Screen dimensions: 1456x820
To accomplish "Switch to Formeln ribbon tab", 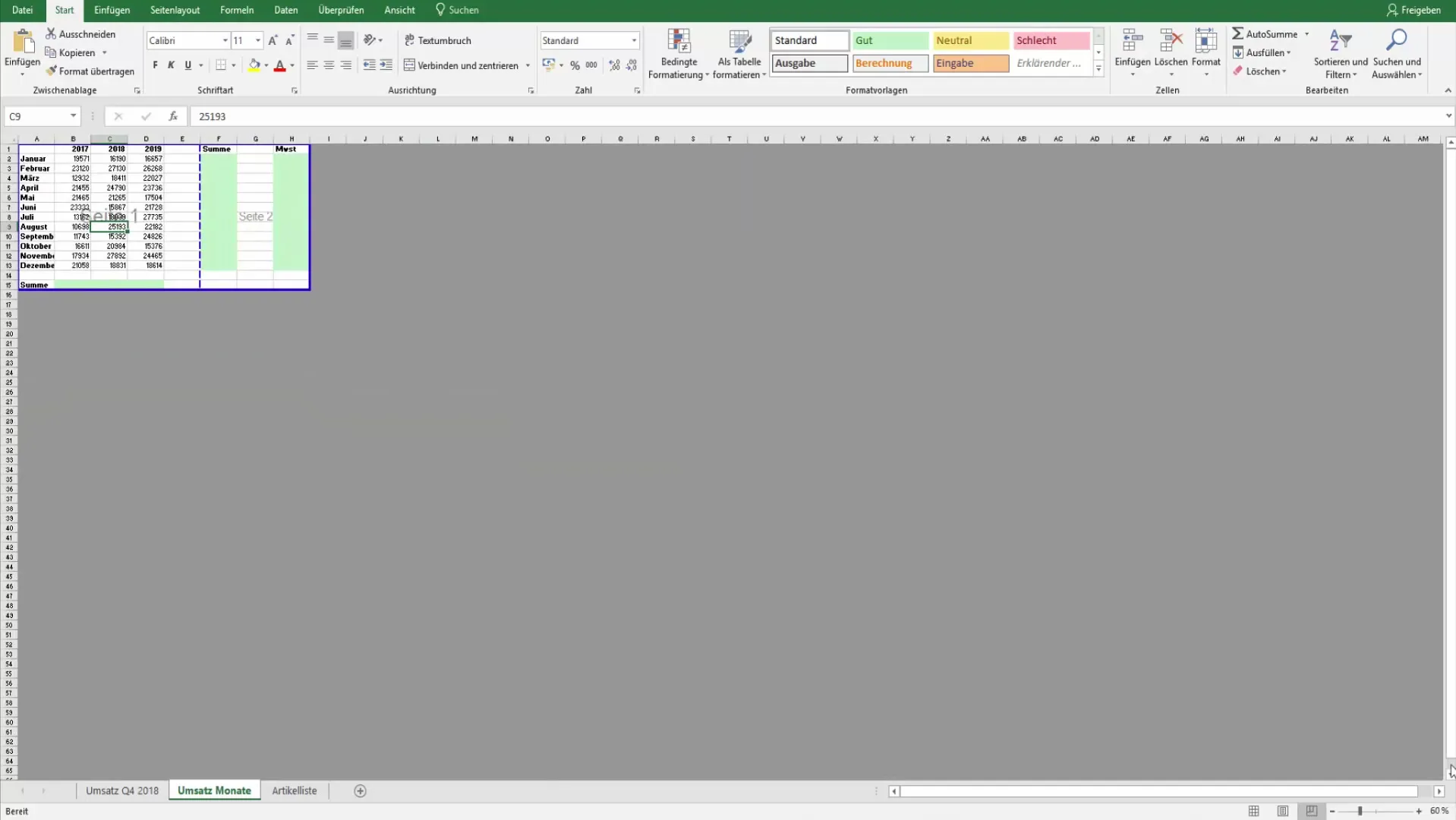I will [237, 10].
